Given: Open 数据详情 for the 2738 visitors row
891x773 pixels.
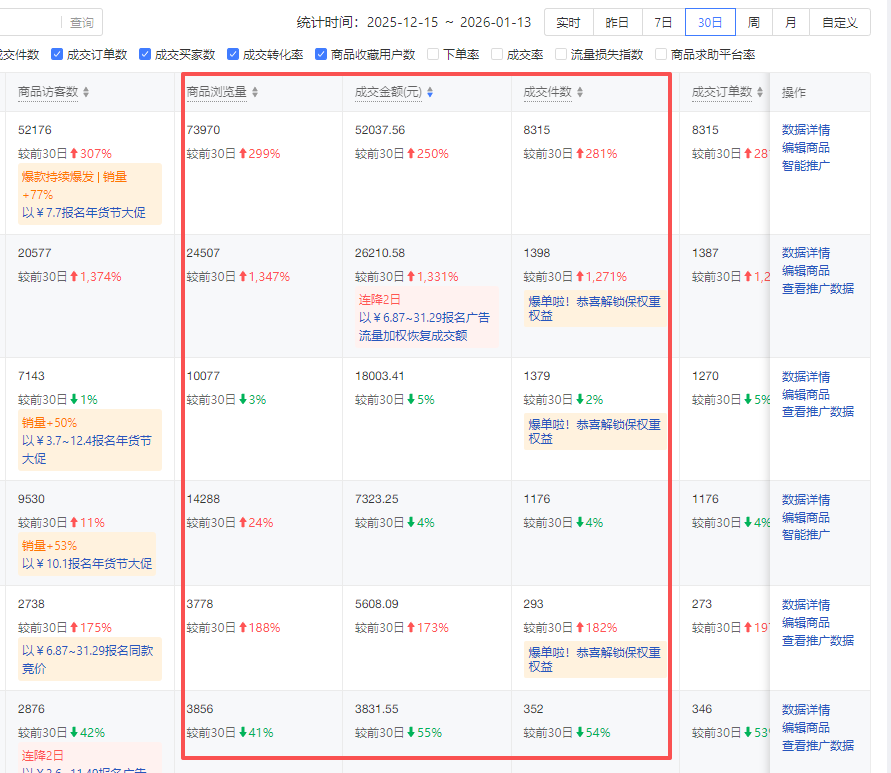Looking at the screenshot, I should click(806, 605).
